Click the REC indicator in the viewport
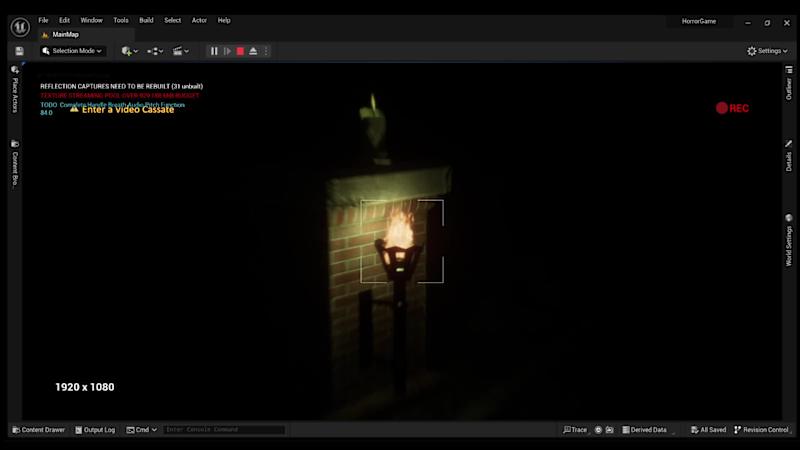Screen dimensions: 800x450 732,108
